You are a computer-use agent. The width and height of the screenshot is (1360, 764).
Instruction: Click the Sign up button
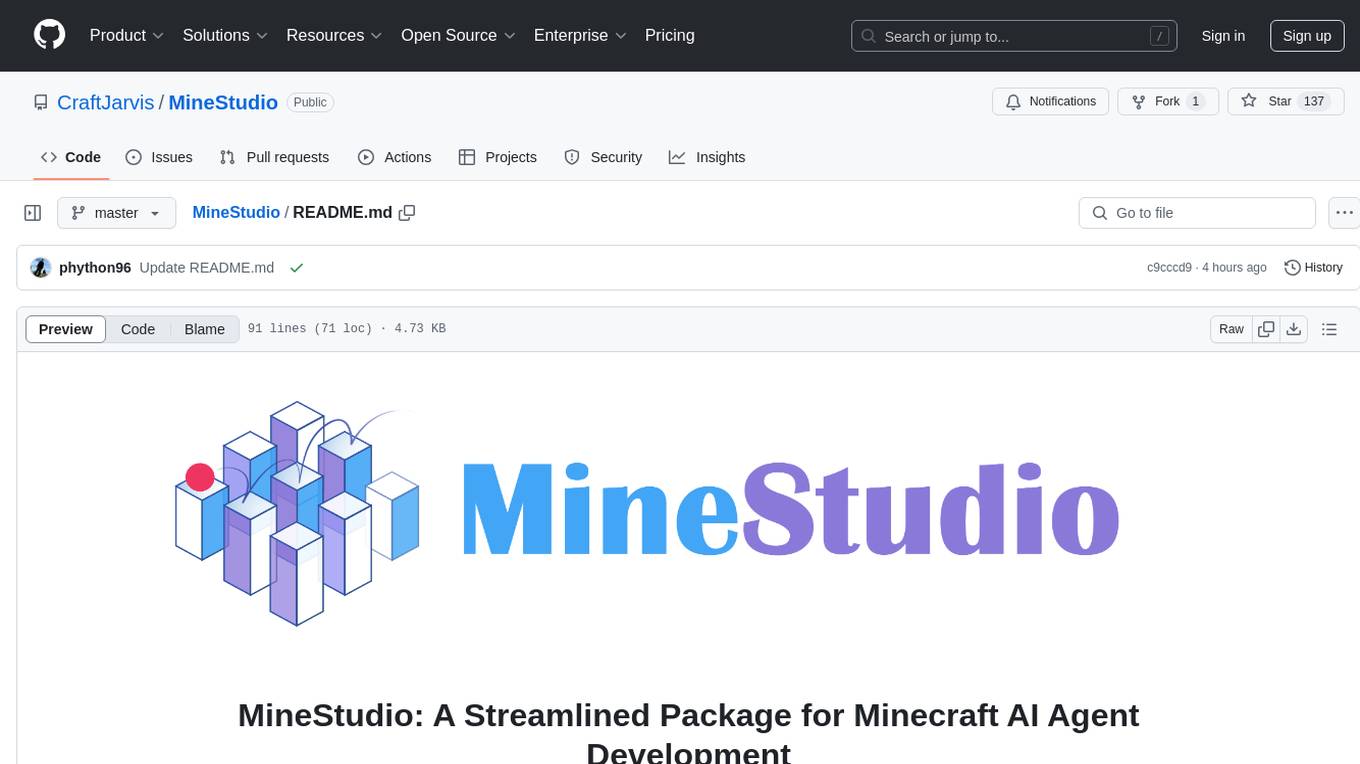click(1306, 36)
